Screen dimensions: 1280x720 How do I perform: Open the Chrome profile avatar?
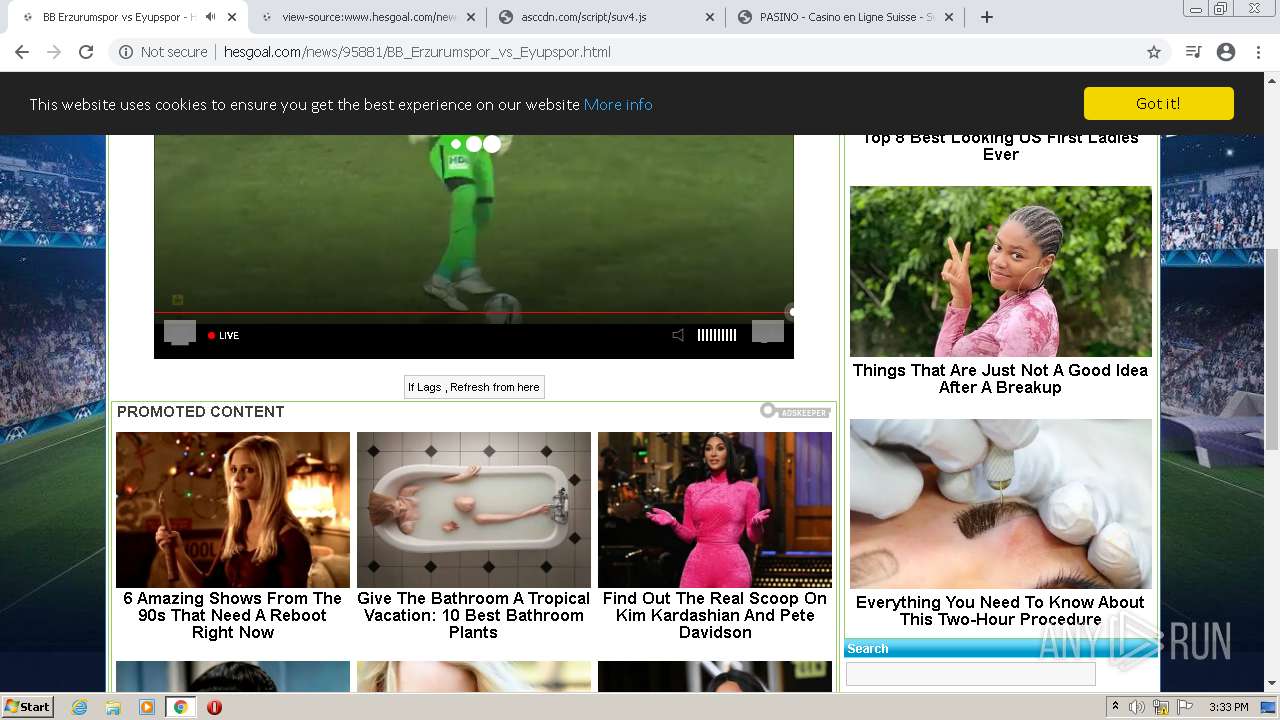(1226, 52)
